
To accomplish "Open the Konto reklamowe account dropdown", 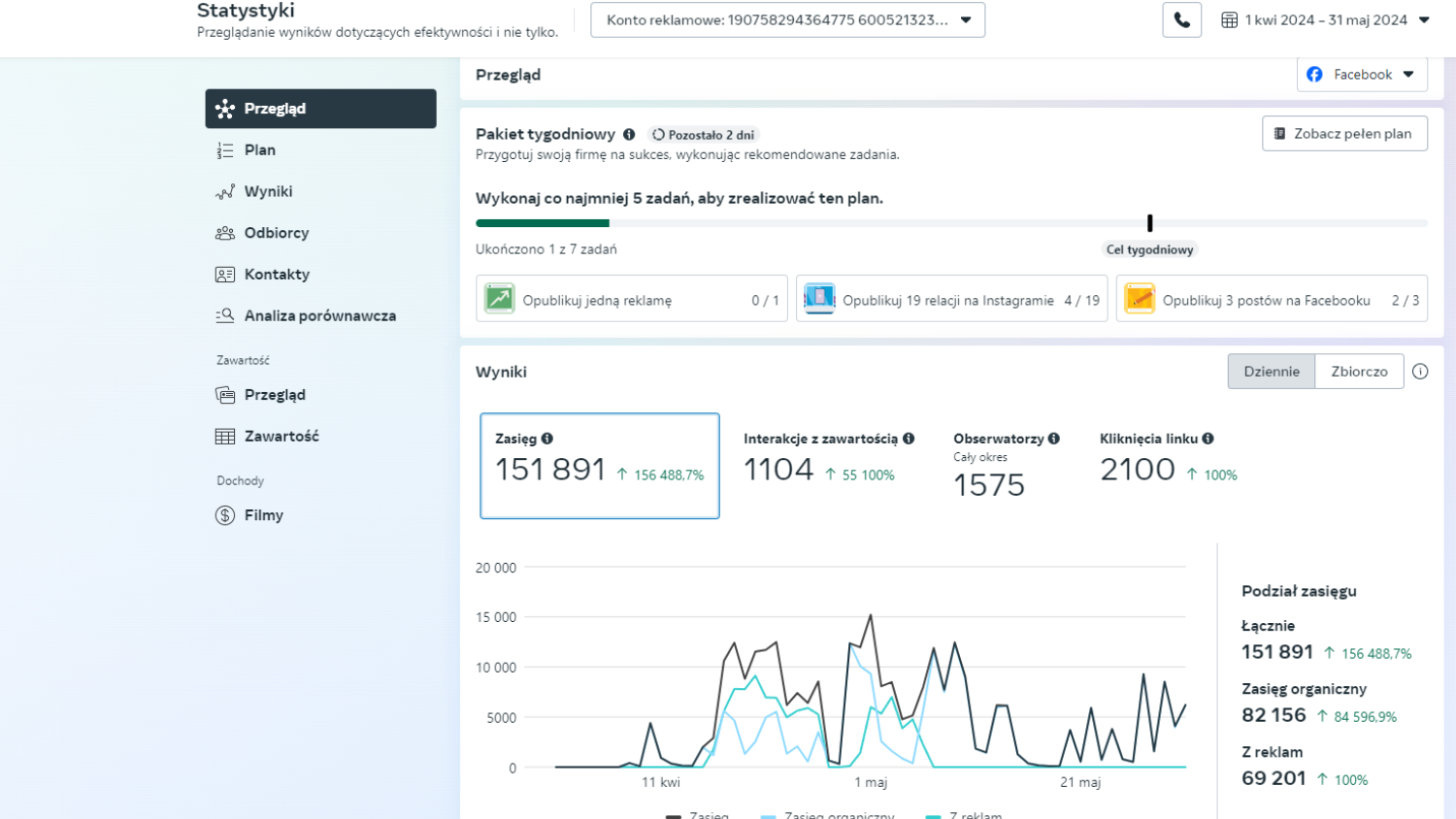I will (x=787, y=20).
